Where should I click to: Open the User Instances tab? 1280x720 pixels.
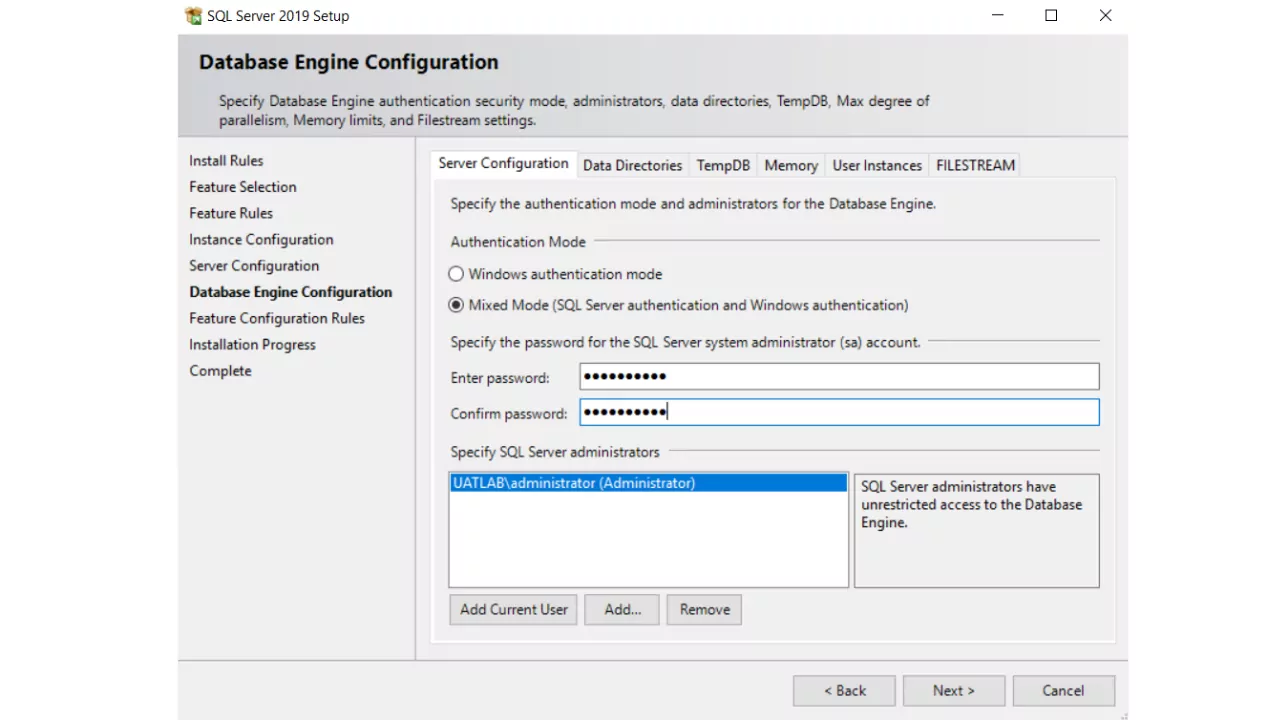(x=877, y=166)
